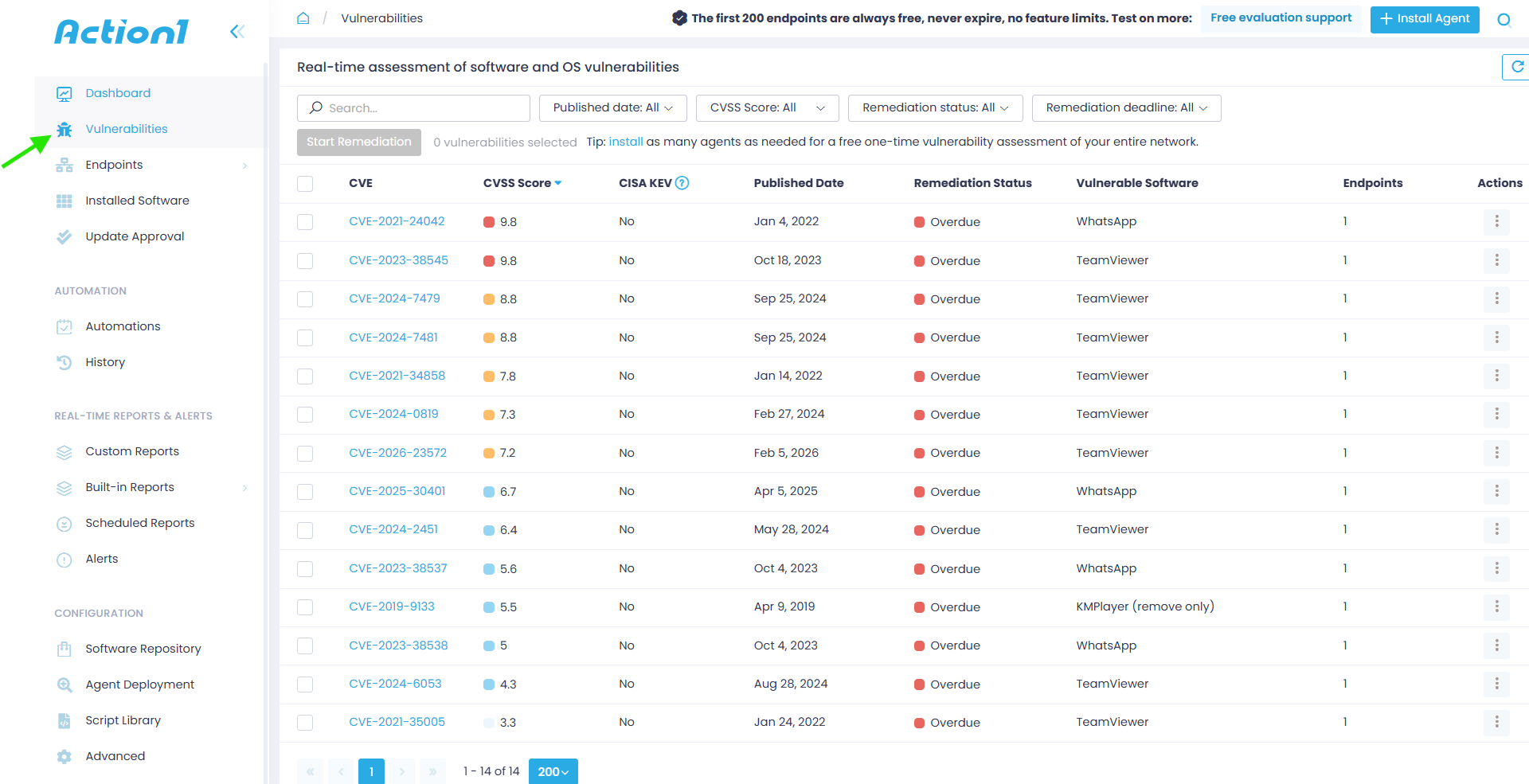Refresh the vulnerabilities list
This screenshot has width=1529, height=784.
tap(1517, 67)
